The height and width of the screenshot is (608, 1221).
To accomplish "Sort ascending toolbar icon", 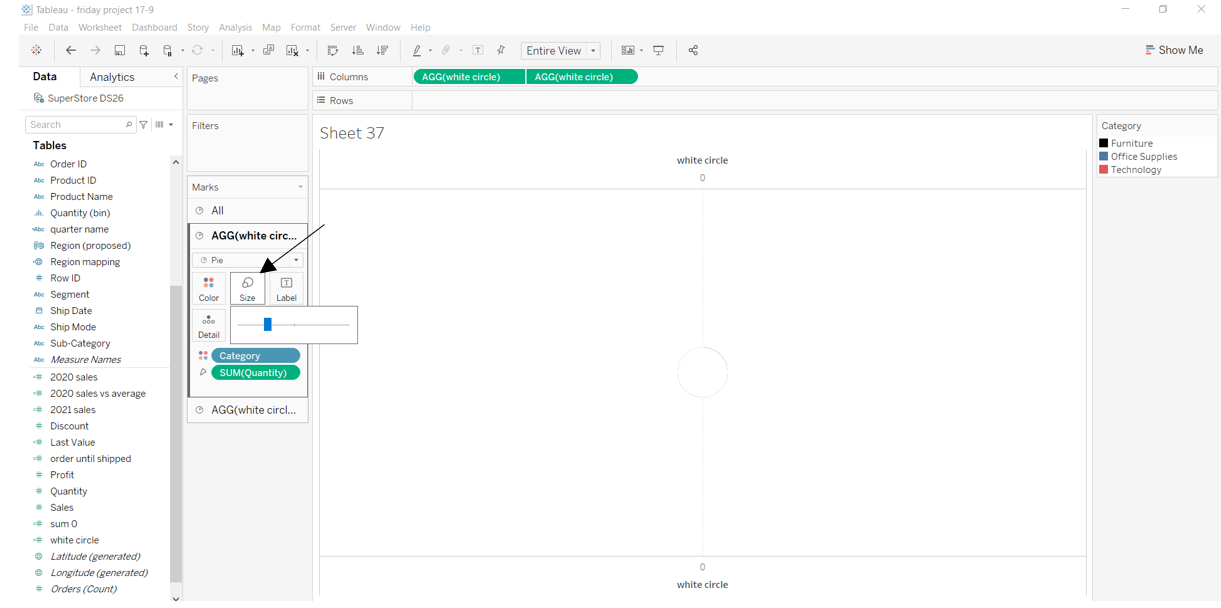I will tap(358, 50).
